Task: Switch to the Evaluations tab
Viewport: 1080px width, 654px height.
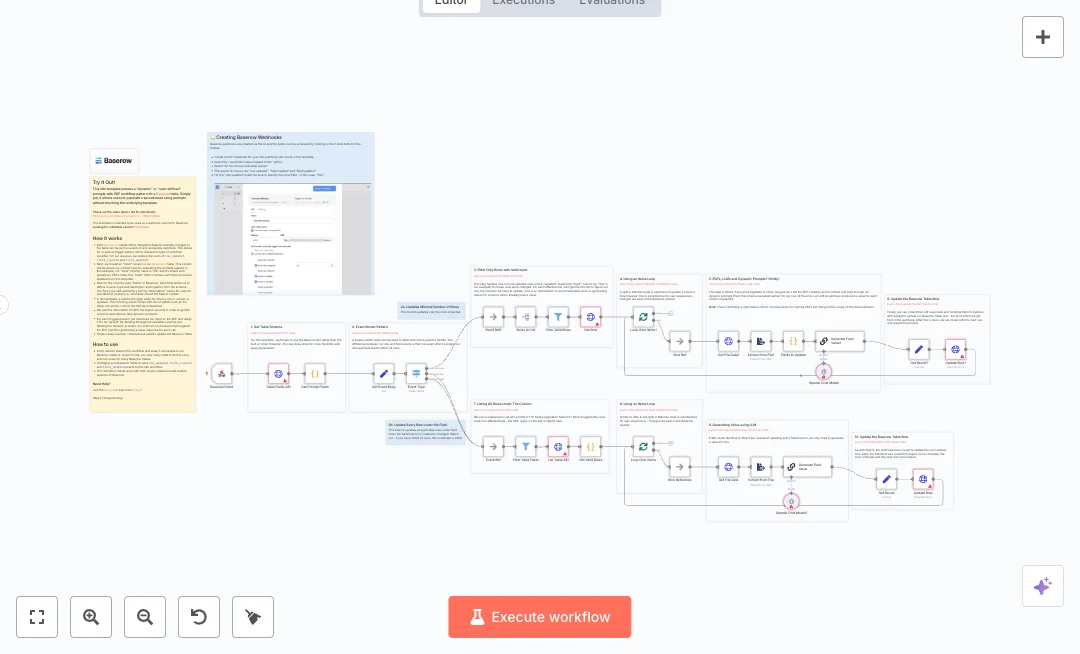Action: coord(612,3)
